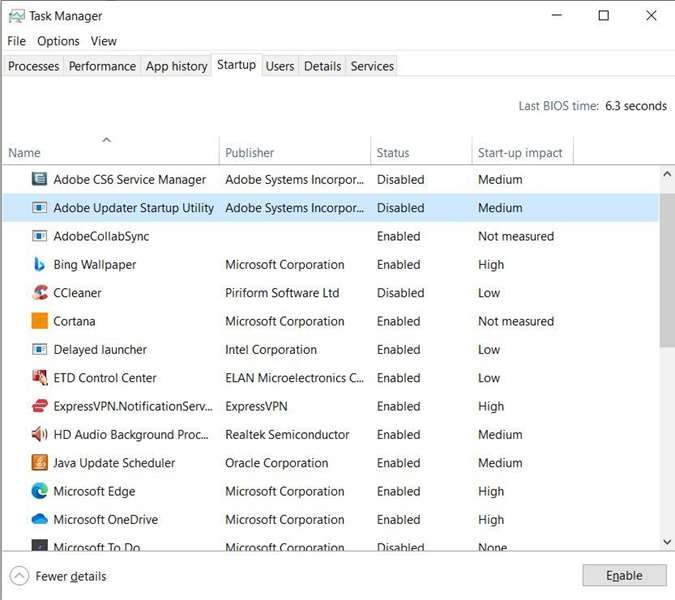Viewport: 675px width, 600px height.
Task: Select the Delayed launcher entry
Action: (100, 350)
